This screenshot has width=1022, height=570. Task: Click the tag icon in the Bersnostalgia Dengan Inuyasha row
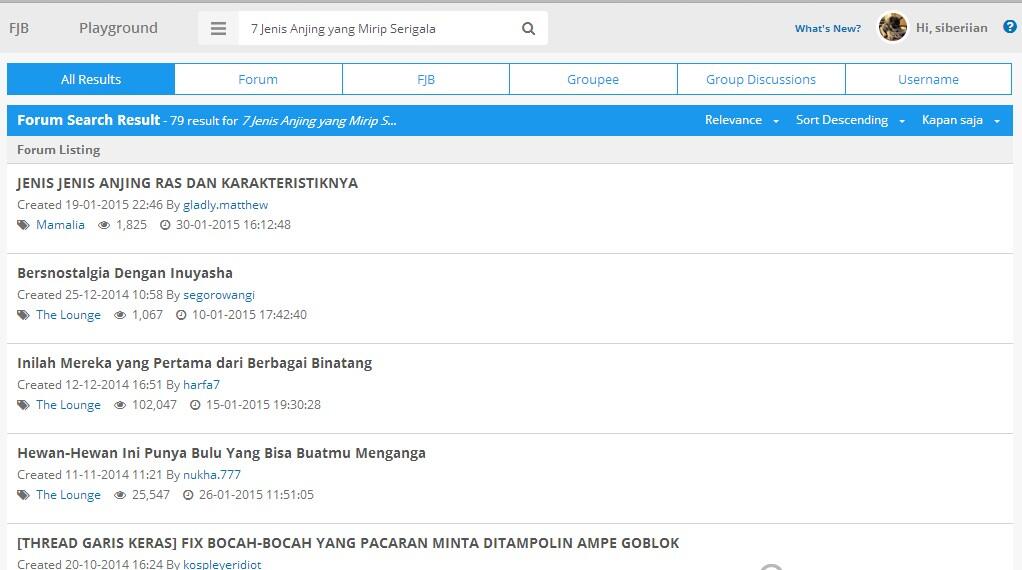coord(23,315)
